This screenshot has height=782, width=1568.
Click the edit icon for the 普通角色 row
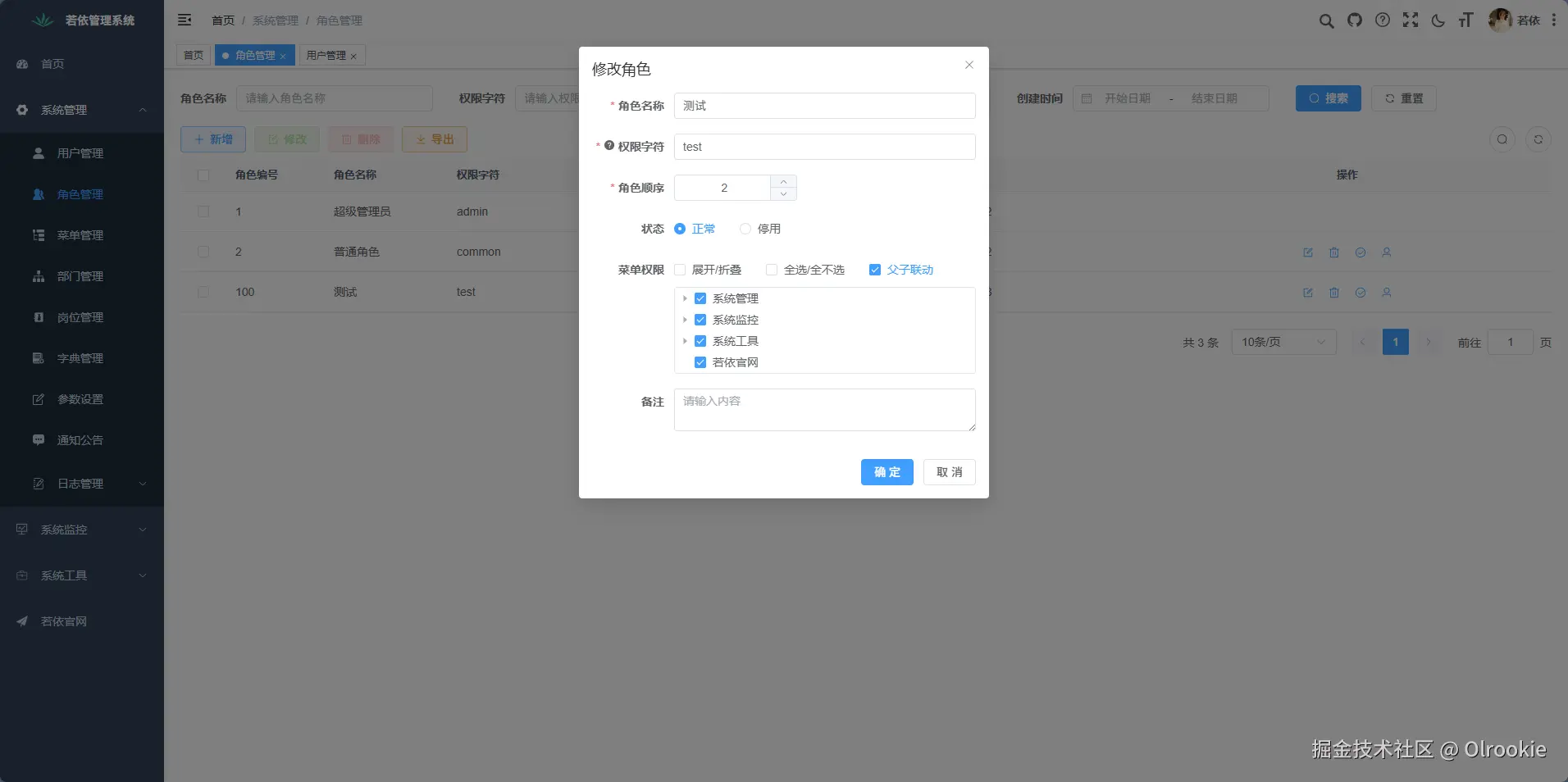[x=1308, y=252]
